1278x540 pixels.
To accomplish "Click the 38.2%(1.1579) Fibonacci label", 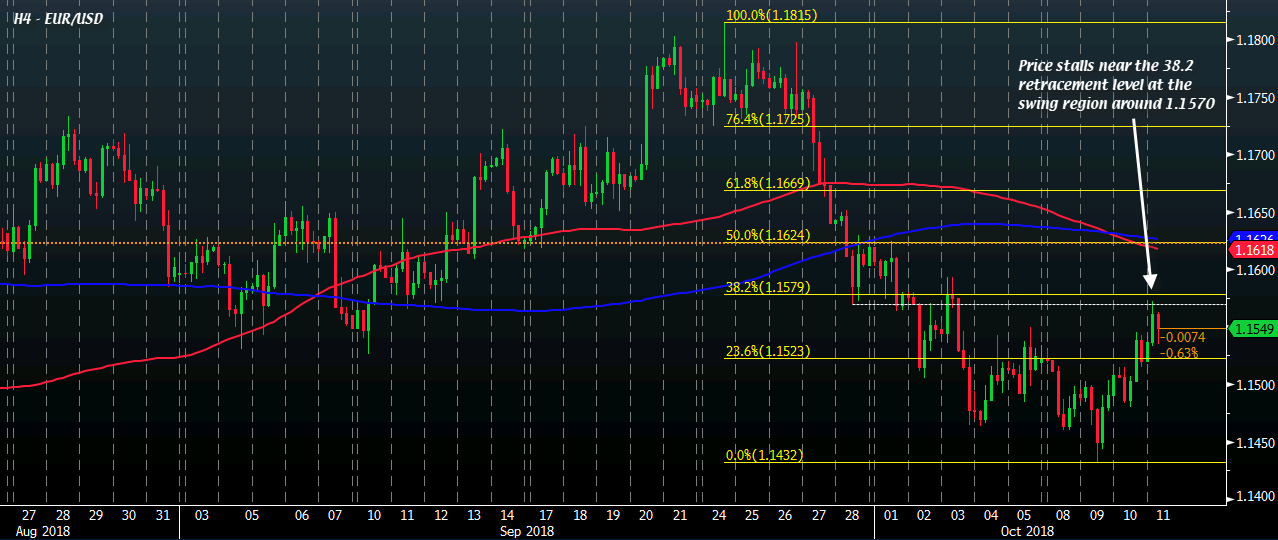I will click(x=769, y=287).
